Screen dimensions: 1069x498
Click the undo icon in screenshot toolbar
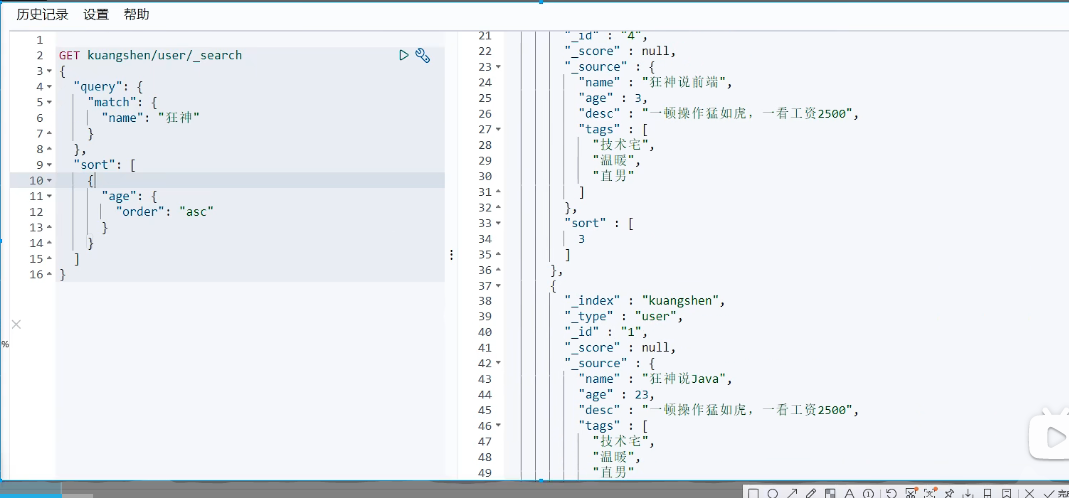tap(891, 493)
